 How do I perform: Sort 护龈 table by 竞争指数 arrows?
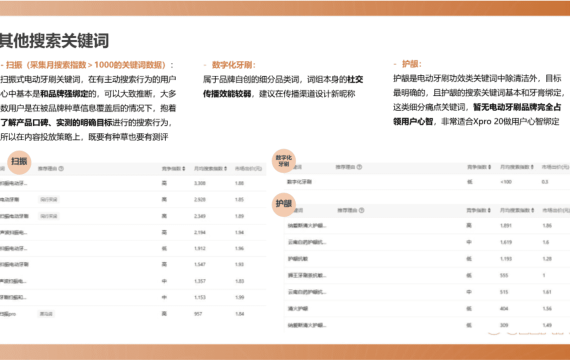click(x=489, y=211)
